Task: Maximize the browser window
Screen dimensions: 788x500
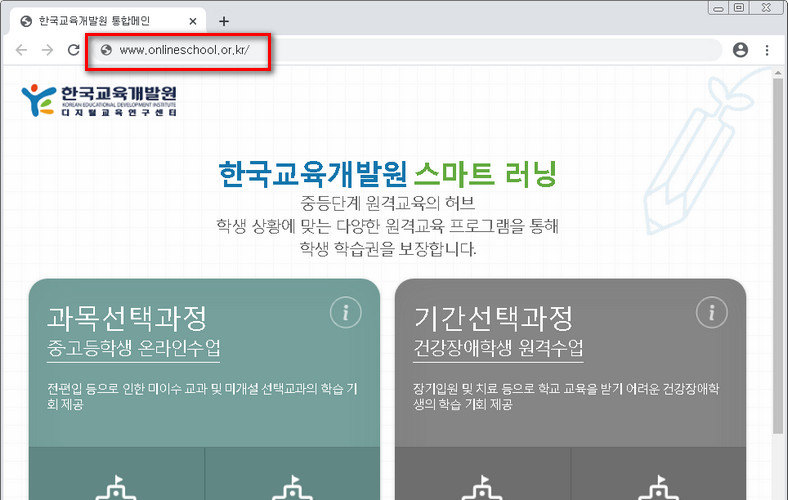Action: [739, 8]
